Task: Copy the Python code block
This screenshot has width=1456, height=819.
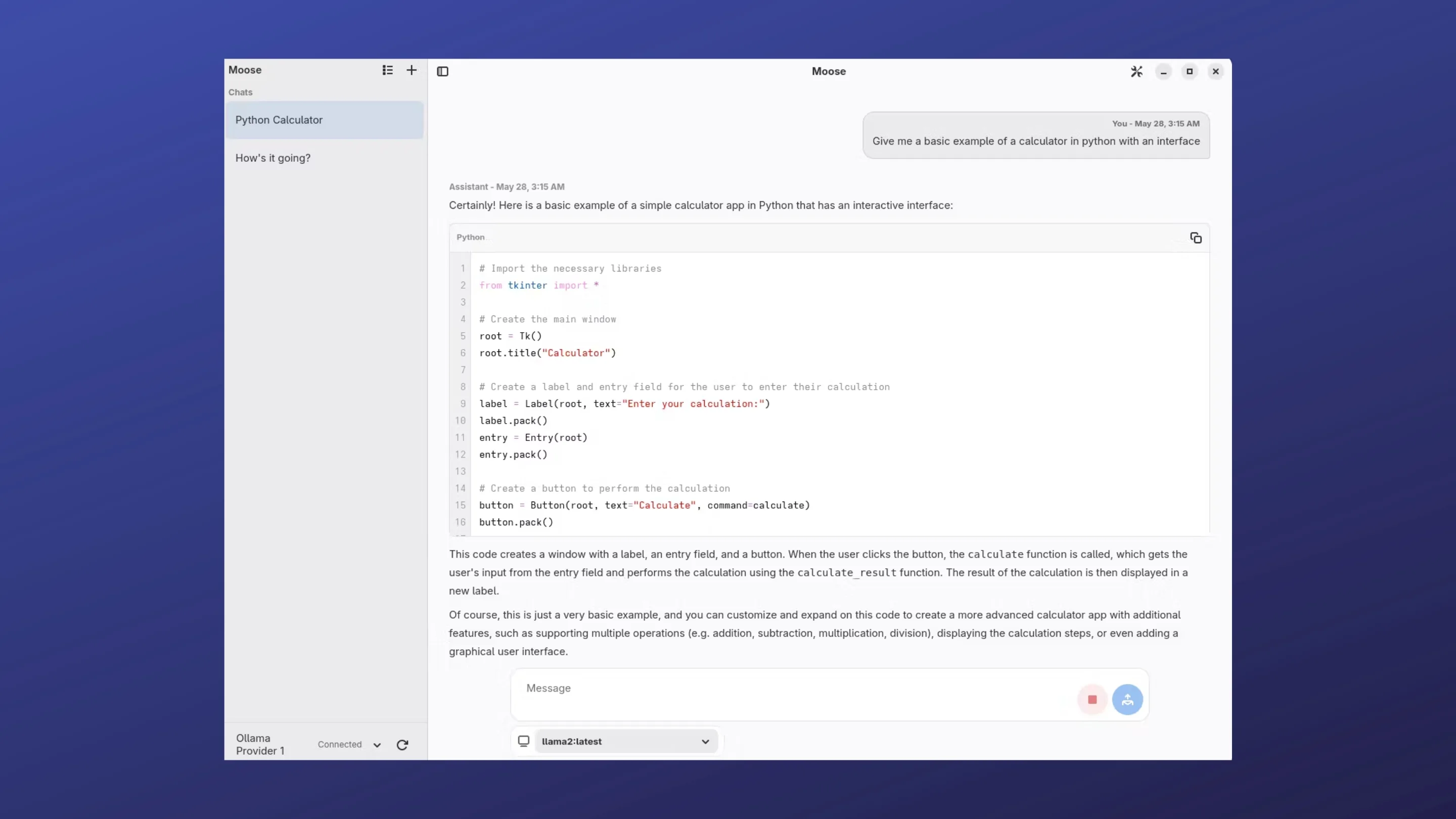Action: pyautogui.click(x=1196, y=238)
